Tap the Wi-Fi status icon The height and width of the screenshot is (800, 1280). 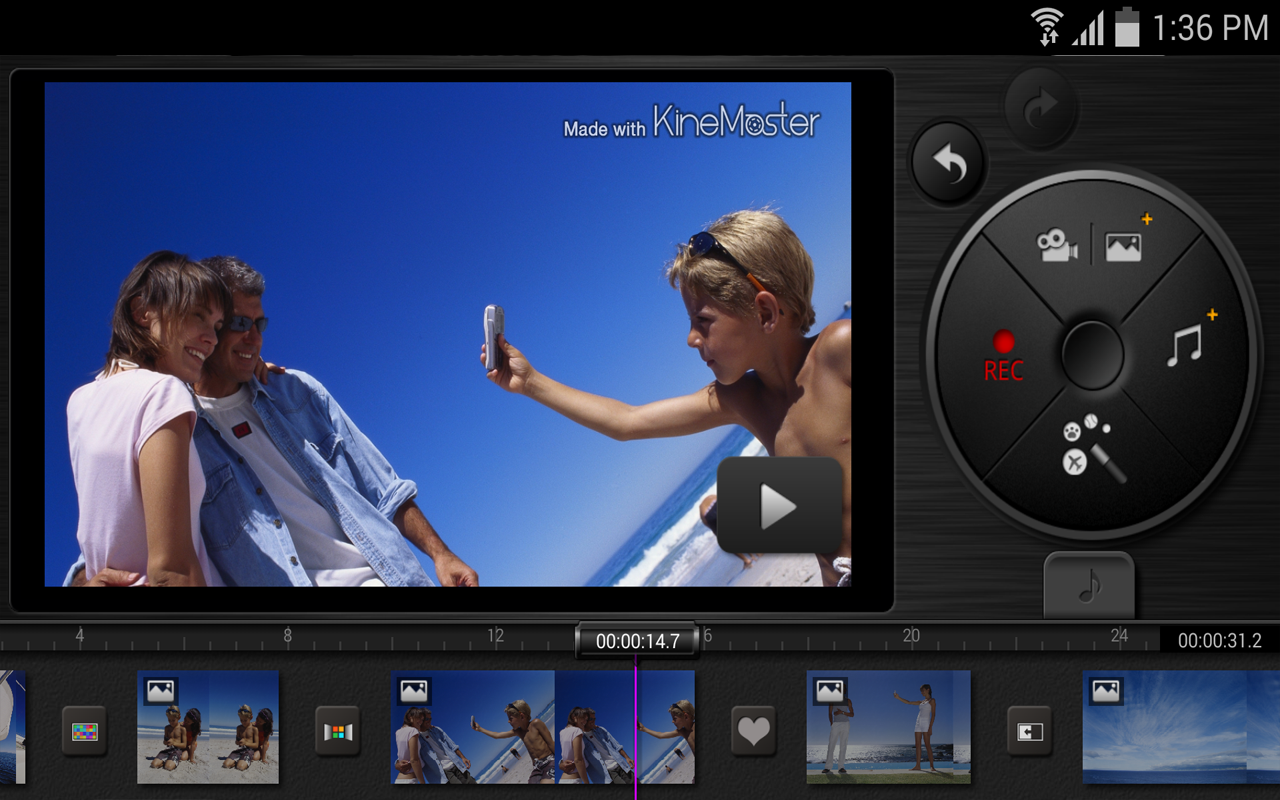click(1048, 27)
